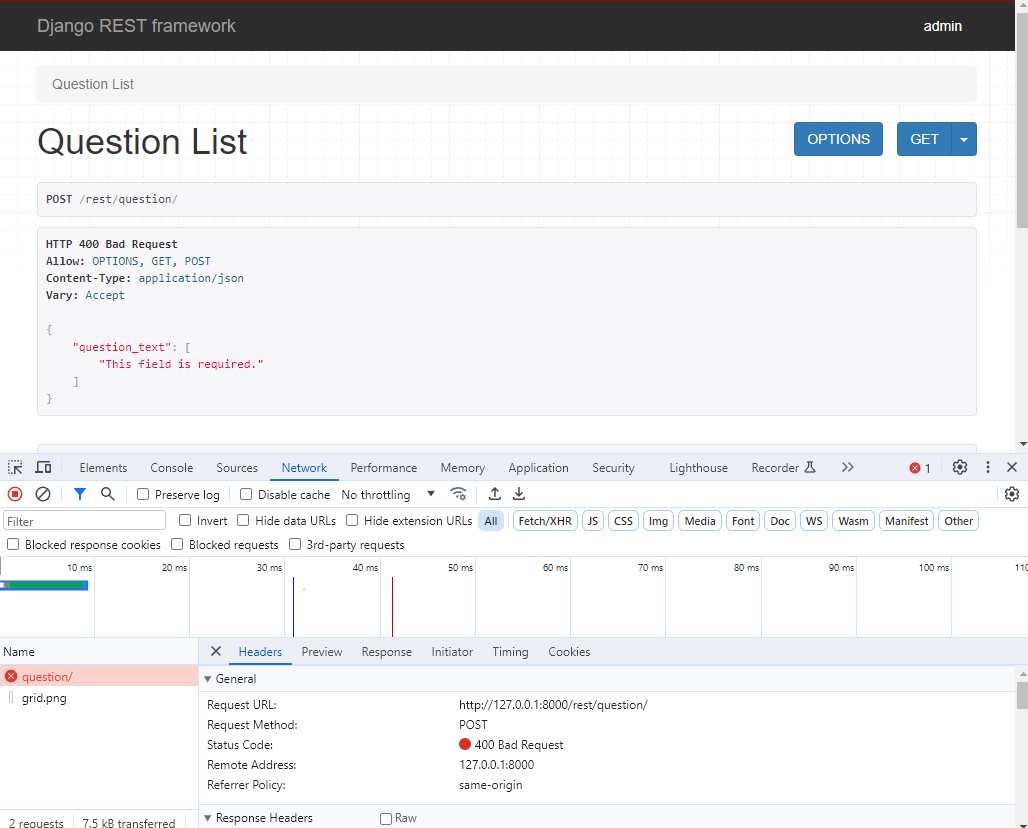Import HAR file with upload icon
This screenshot has height=828, width=1028.
(495, 494)
